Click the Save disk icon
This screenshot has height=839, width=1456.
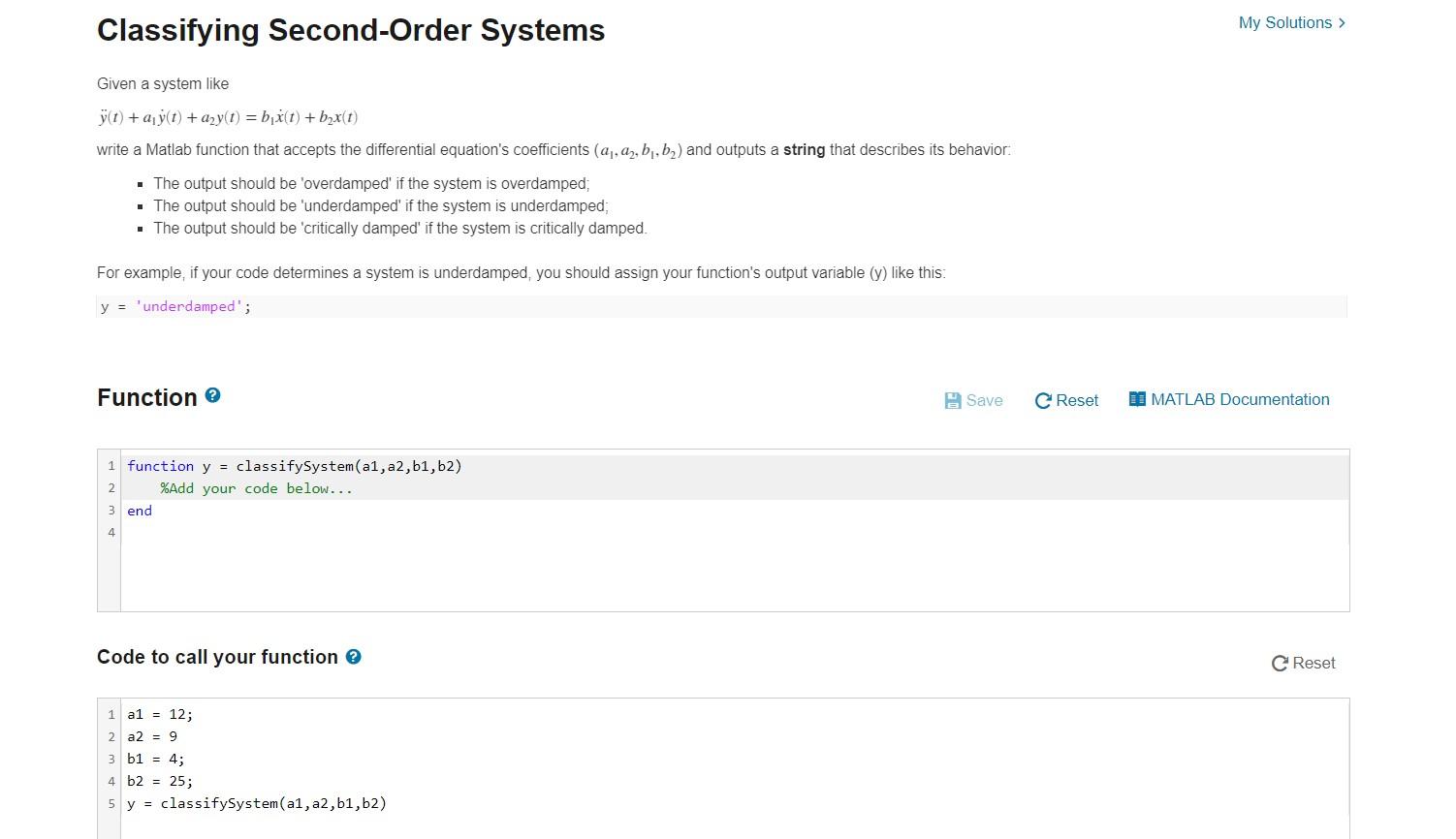953,400
